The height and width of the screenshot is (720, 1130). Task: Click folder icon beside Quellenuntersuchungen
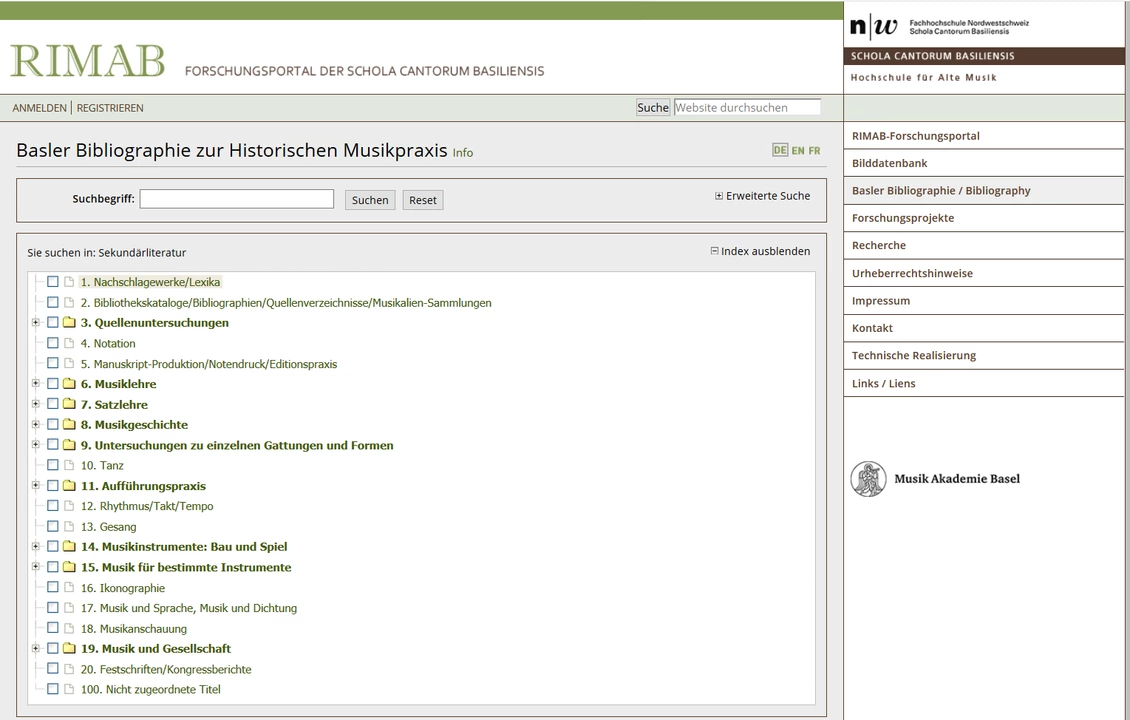pyautogui.click(x=69, y=323)
